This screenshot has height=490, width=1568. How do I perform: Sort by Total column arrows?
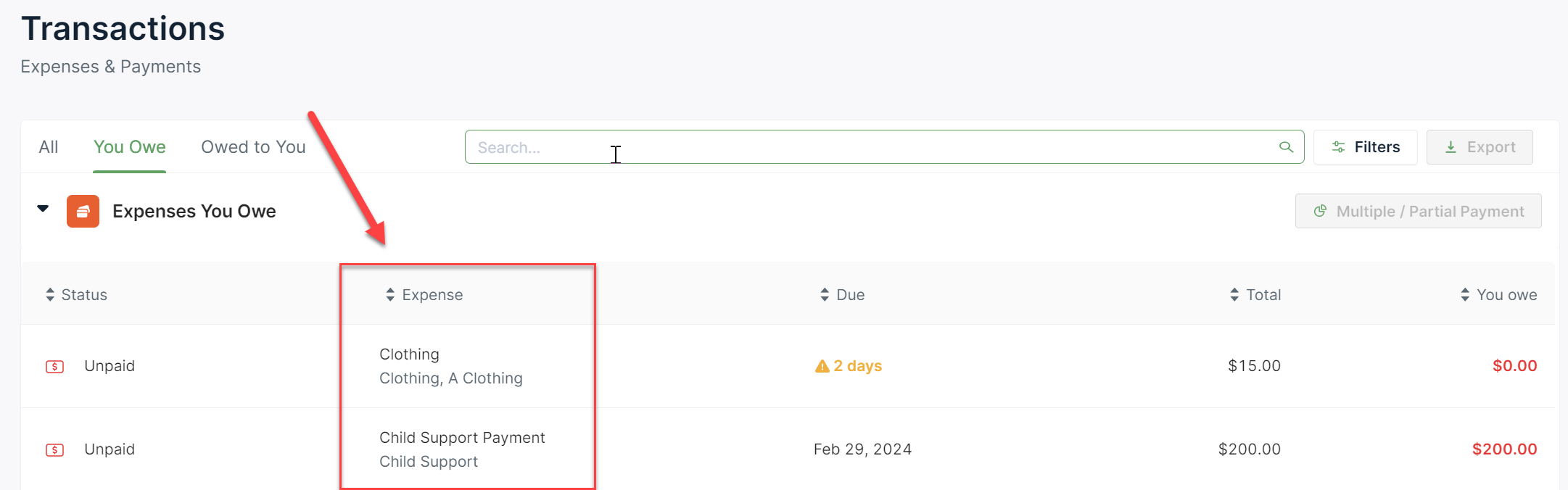tap(1234, 295)
